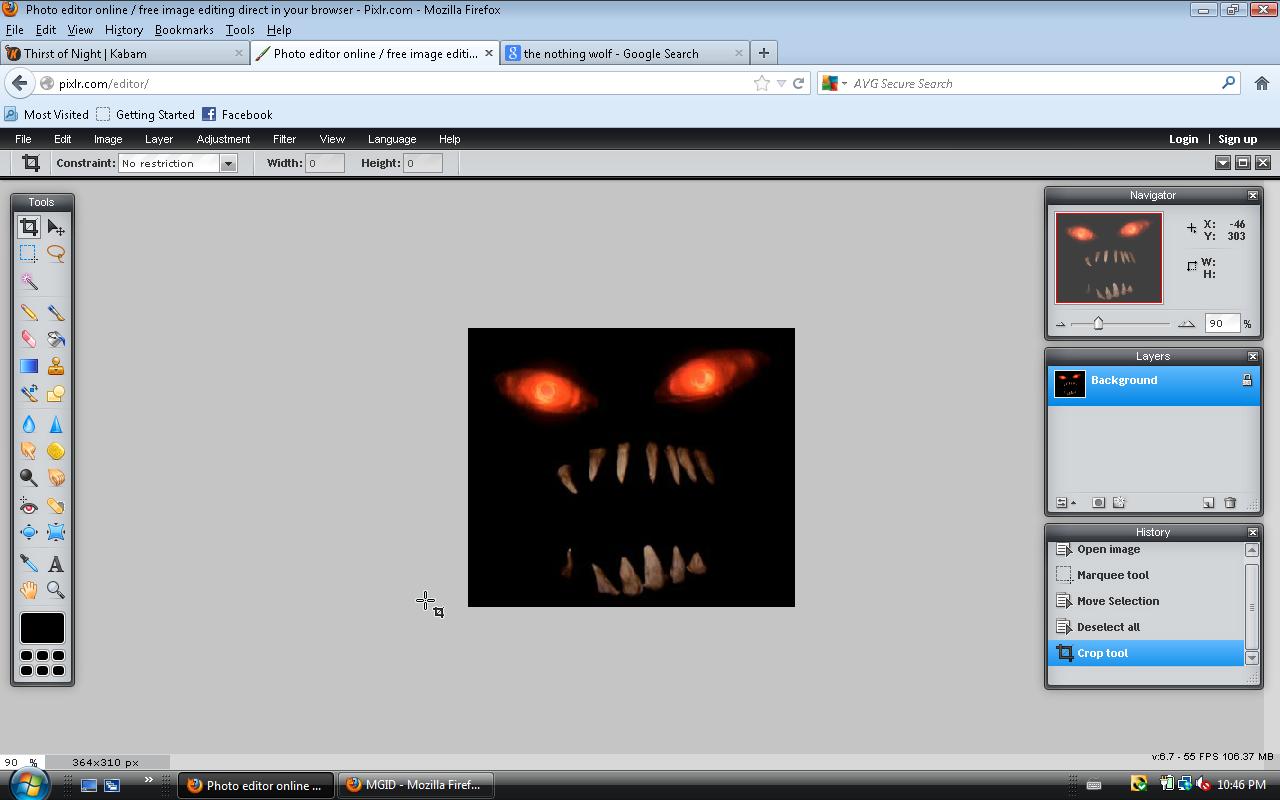Select the Lasso tool
This screenshot has height=800, width=1280.
(56, 254)
